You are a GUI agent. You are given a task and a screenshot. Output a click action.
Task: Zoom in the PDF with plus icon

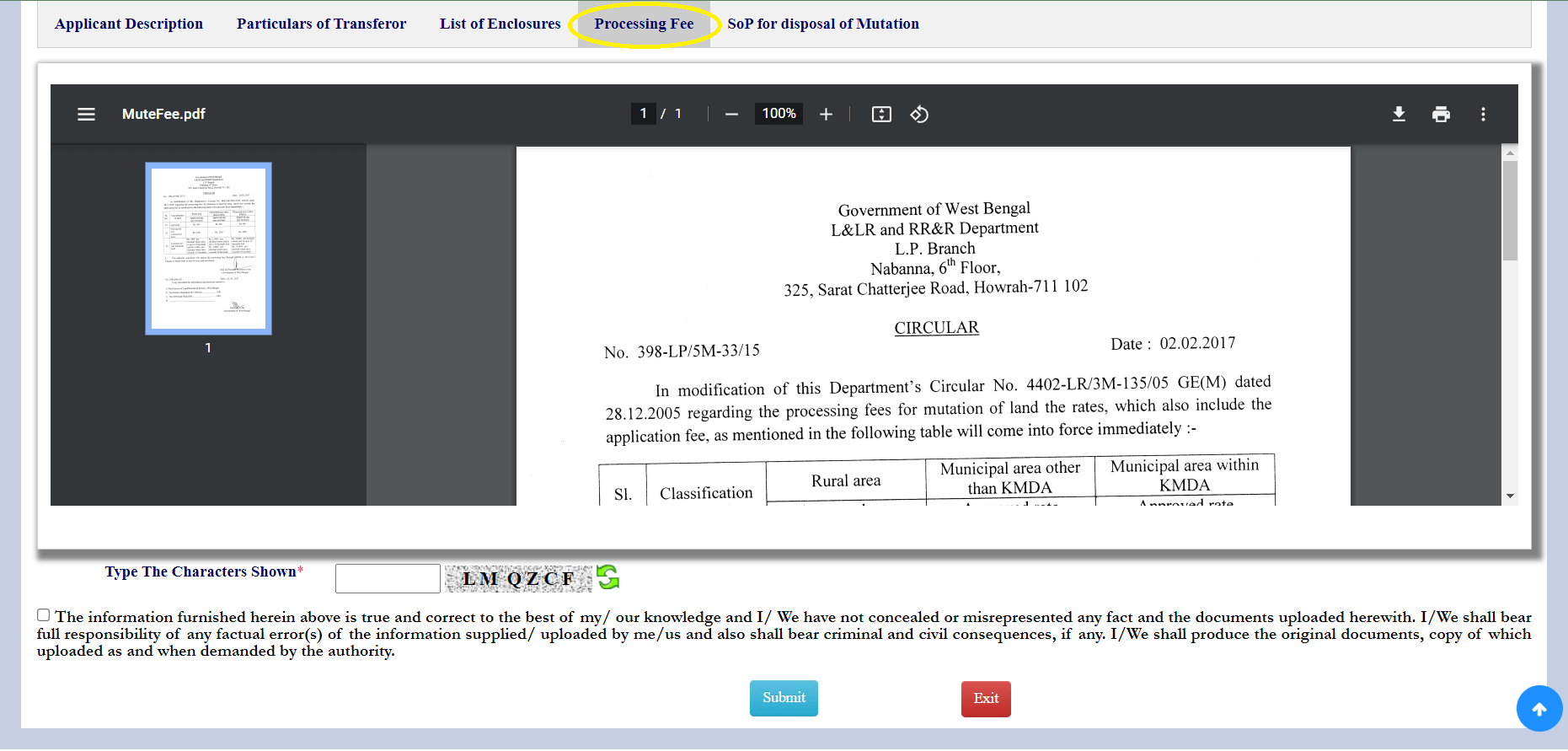pyautogui.click(x=826, y=115)
